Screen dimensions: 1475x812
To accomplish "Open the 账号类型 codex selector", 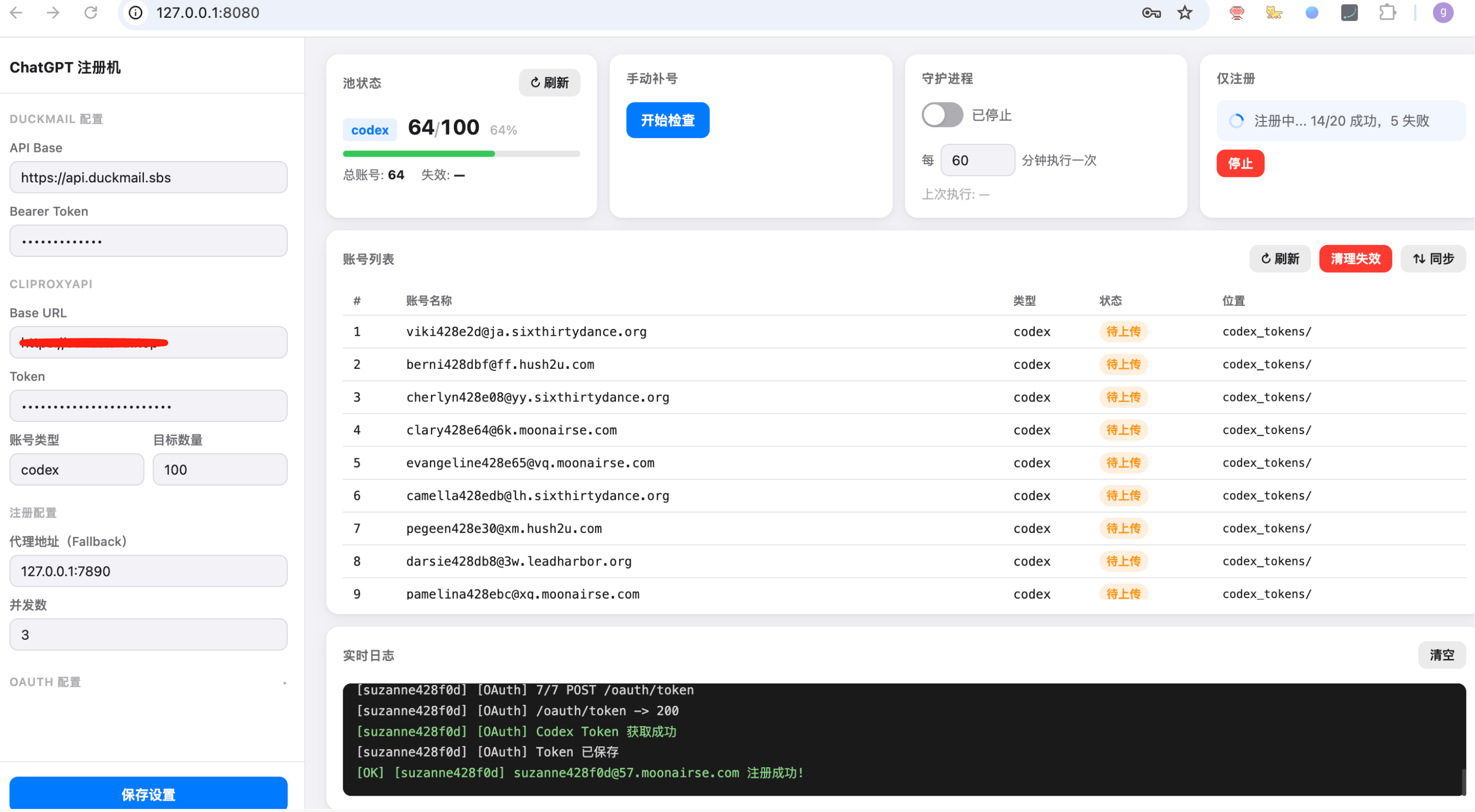I will (x=77, y=470).
